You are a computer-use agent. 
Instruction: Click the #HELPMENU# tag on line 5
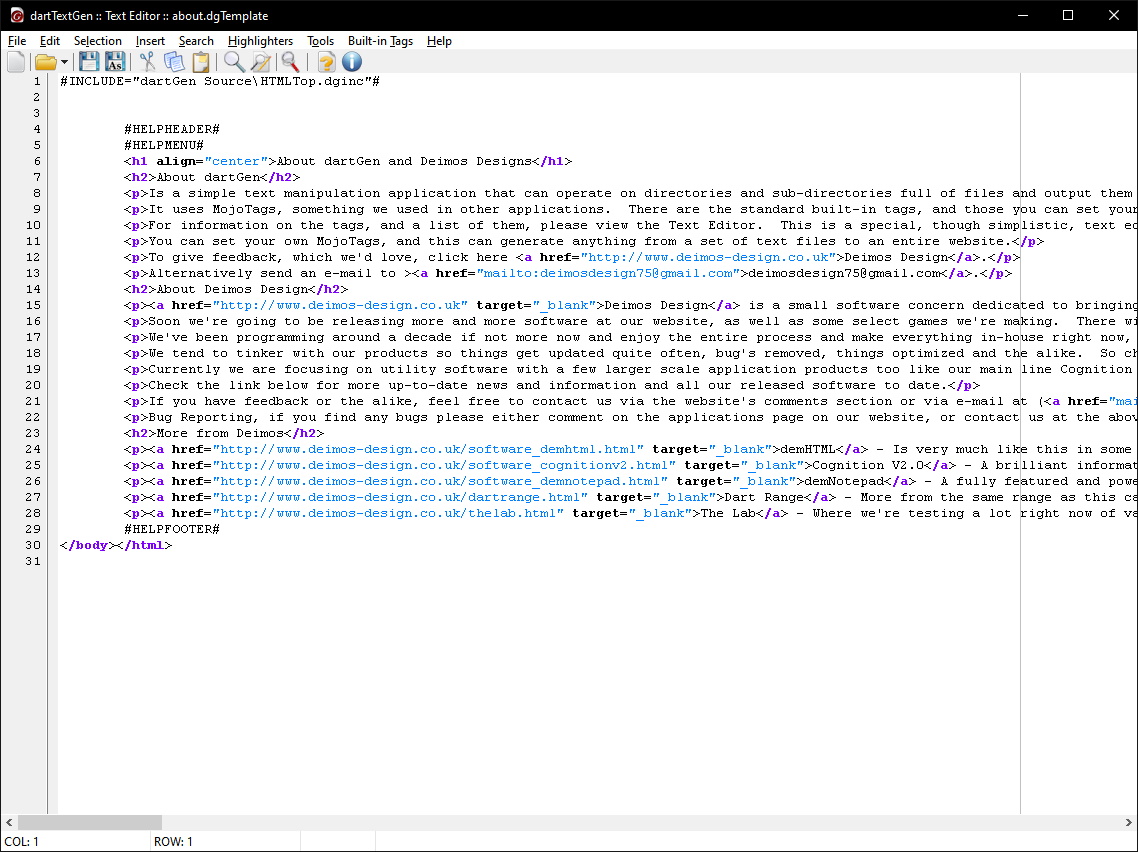click(x=163, y=145)
